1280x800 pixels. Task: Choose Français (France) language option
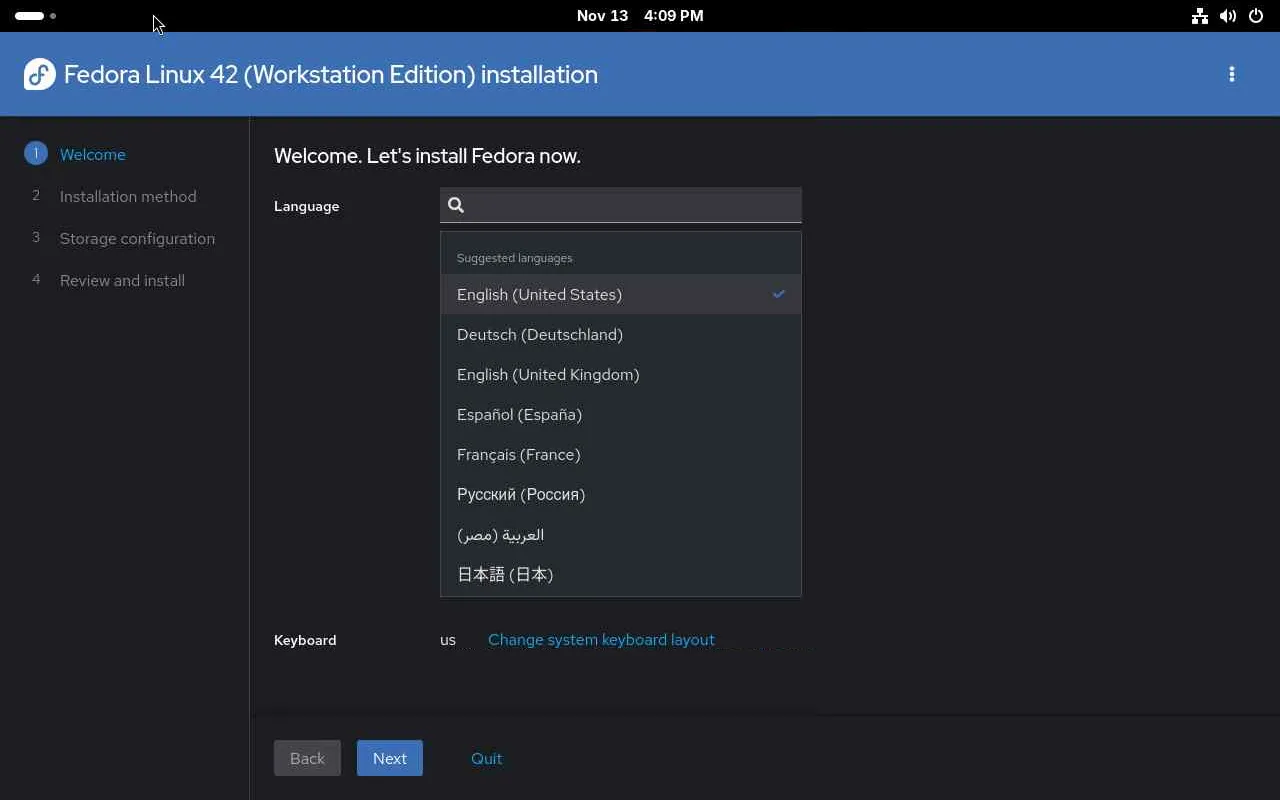point(621,454)
